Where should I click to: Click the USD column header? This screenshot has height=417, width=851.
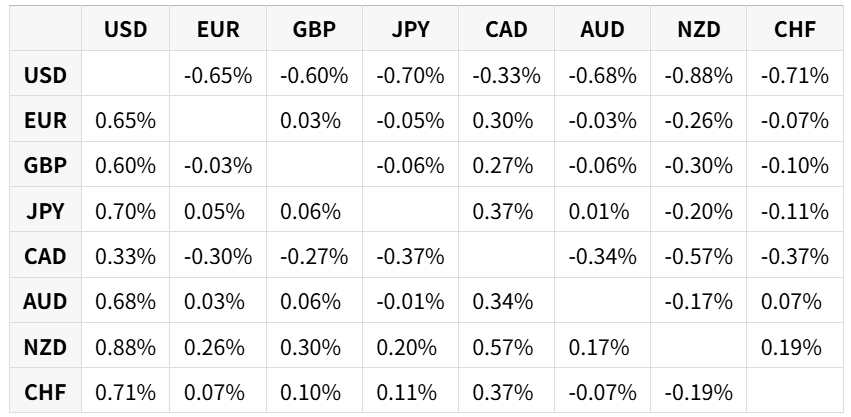[125, 28]
